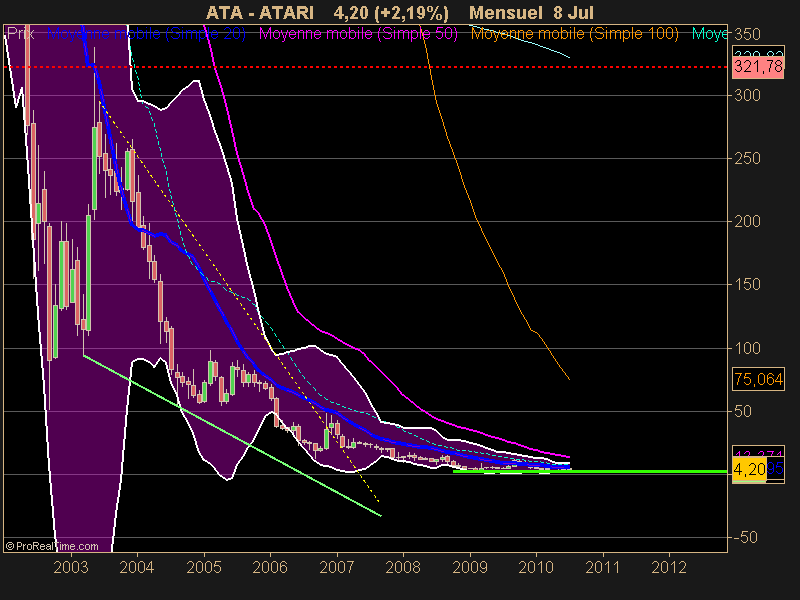Viewport: 800px width, 600px height.
Task: Click the 2003 label on time axis
Action: [71, 567]
